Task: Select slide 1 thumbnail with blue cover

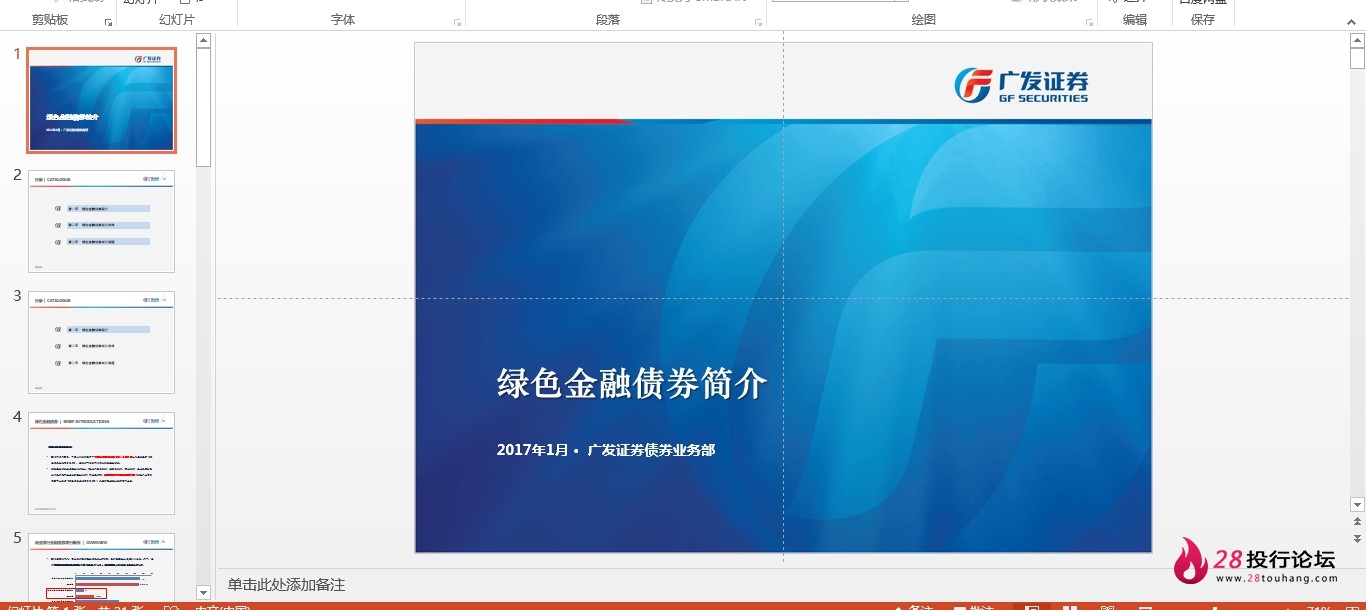Action: coord(101,100)
